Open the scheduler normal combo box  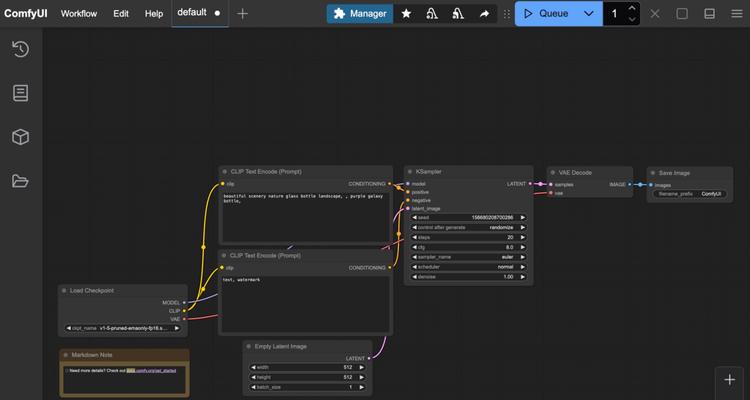469,267
